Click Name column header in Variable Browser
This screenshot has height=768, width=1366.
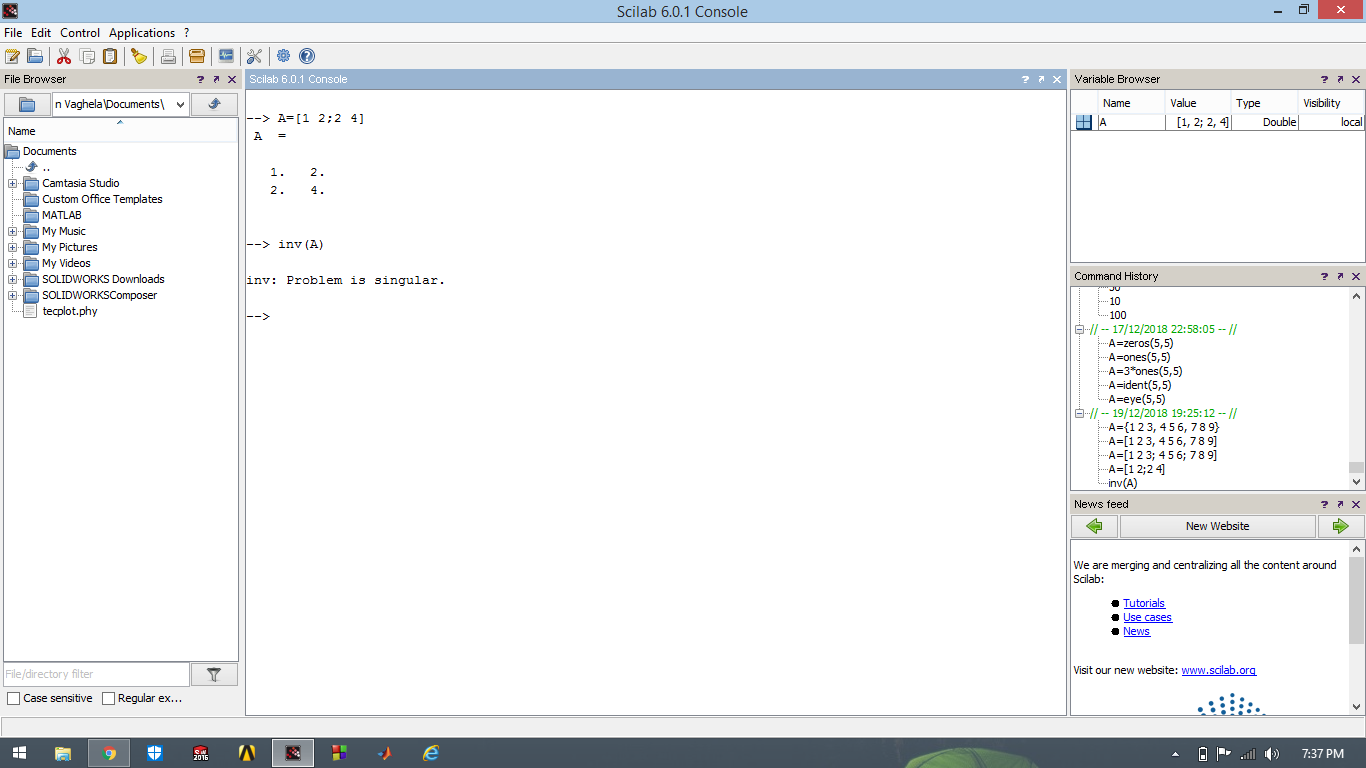coord(1132,103)
